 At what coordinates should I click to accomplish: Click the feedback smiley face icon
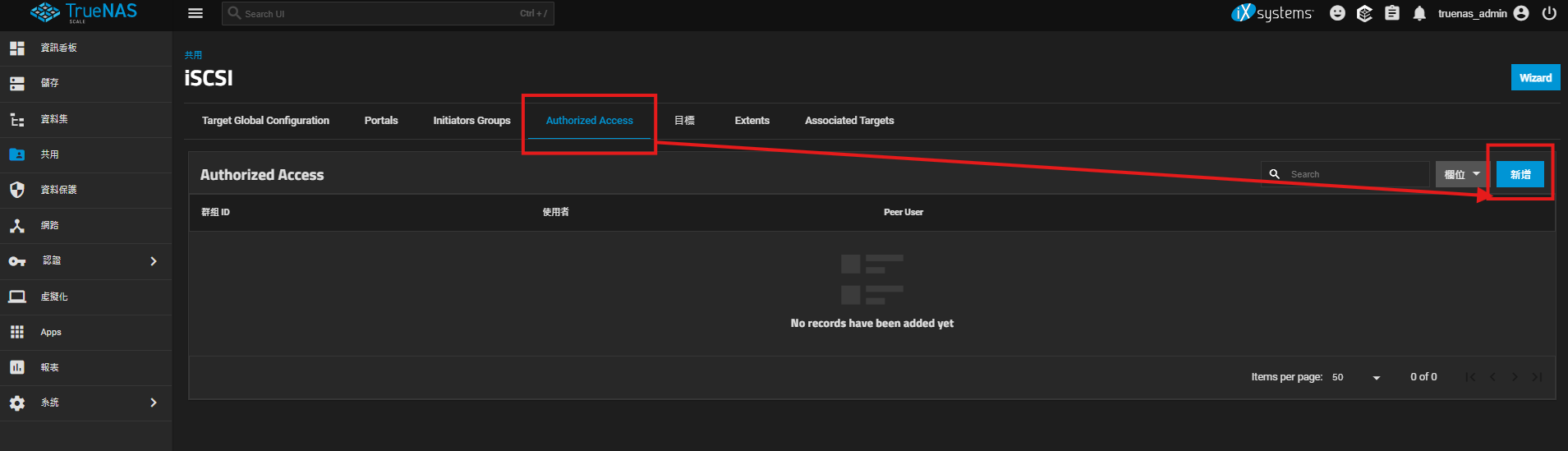(1338, 13)
